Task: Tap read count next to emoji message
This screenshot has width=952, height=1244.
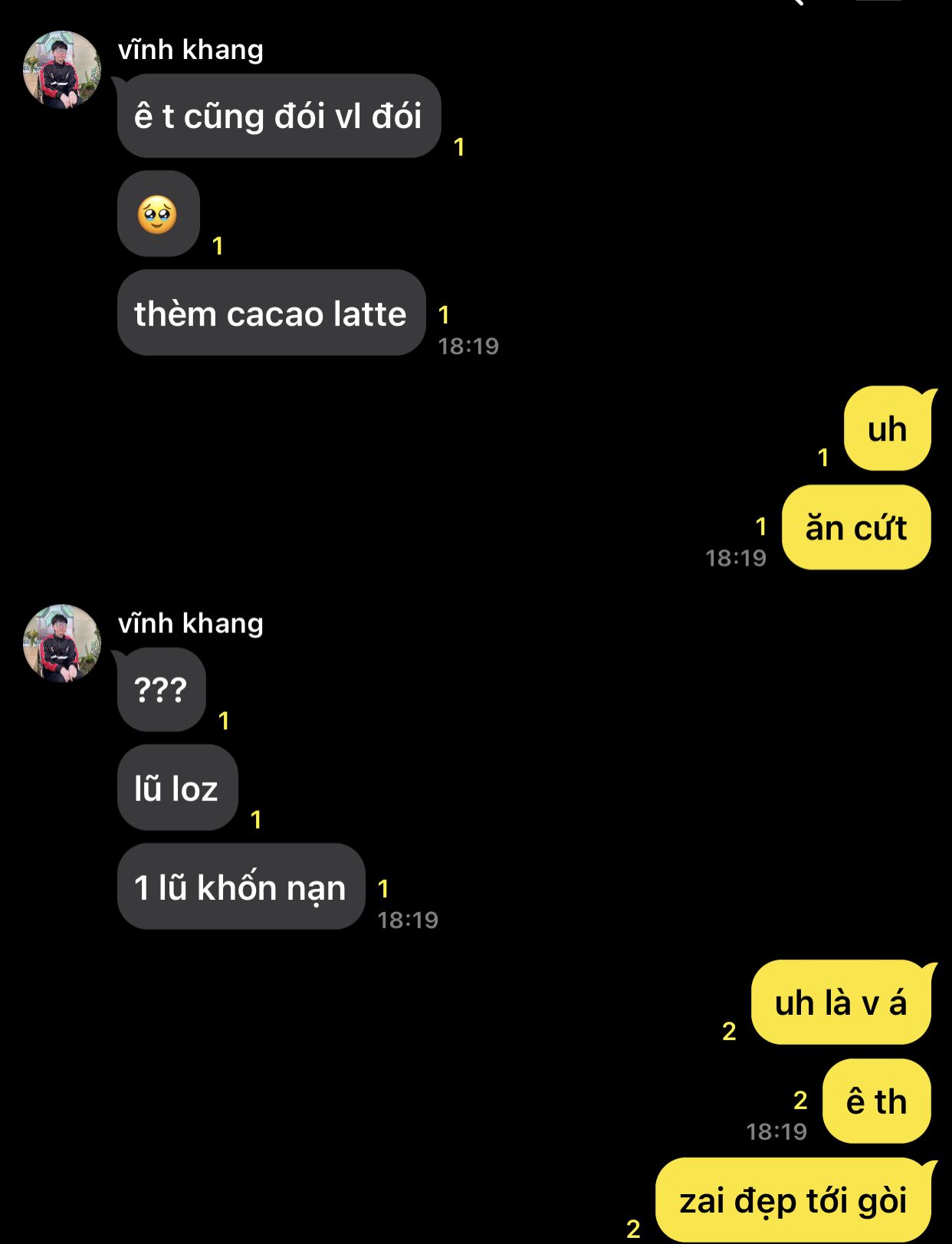Action: click(218, 246)
